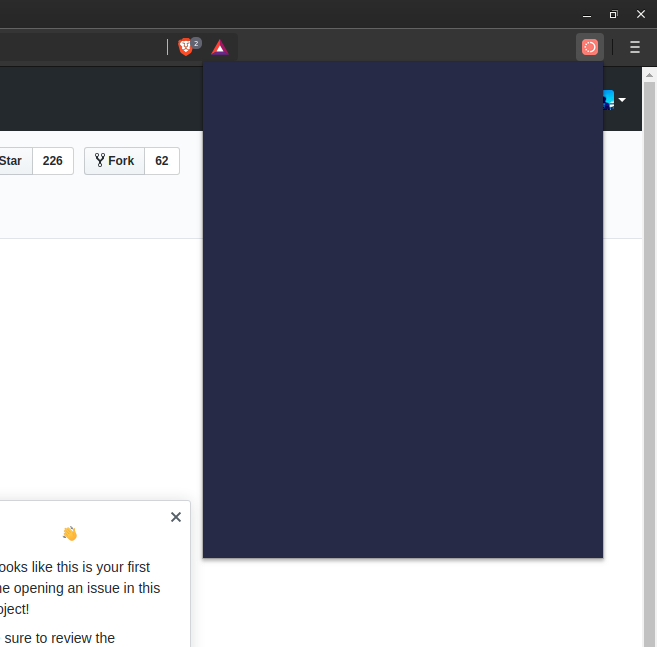The width and height of the screenshot is (657, 647).
Task: Click the pink extension icon in toolbar
Action: tap(590, 47)
